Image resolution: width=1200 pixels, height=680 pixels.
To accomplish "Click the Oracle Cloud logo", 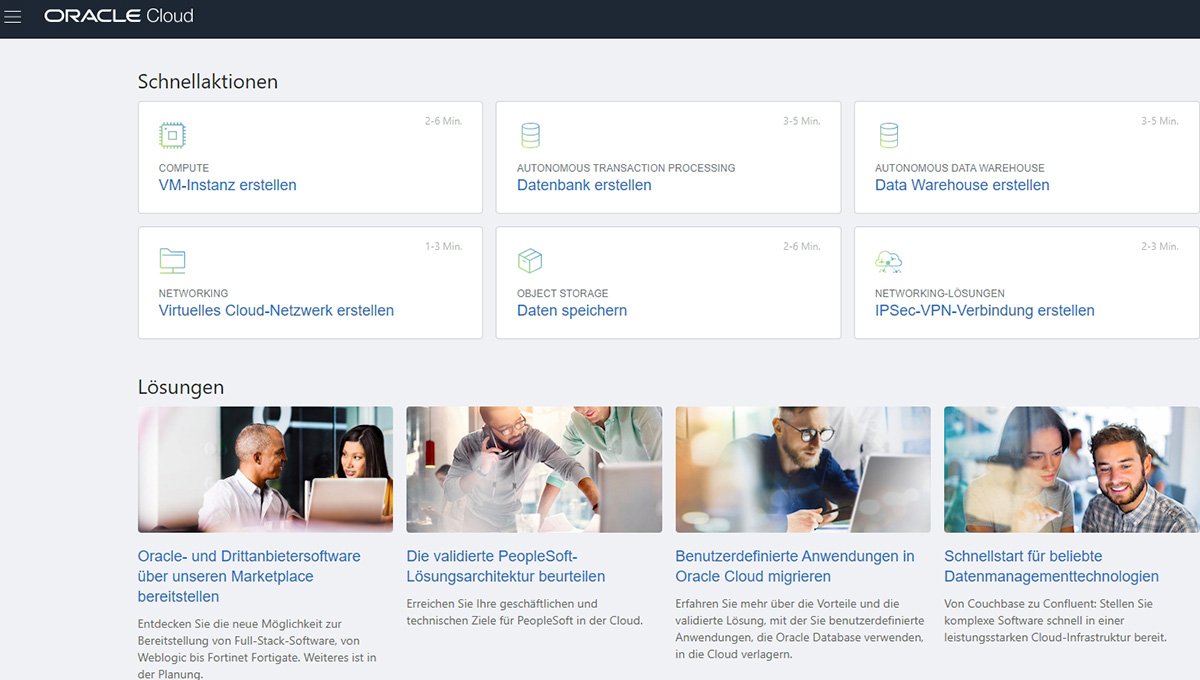I will click(x=118, y=16).
